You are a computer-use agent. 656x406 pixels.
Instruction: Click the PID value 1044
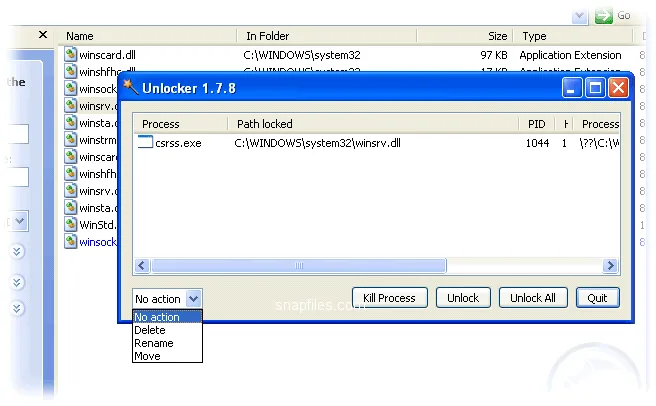[537, 143]
